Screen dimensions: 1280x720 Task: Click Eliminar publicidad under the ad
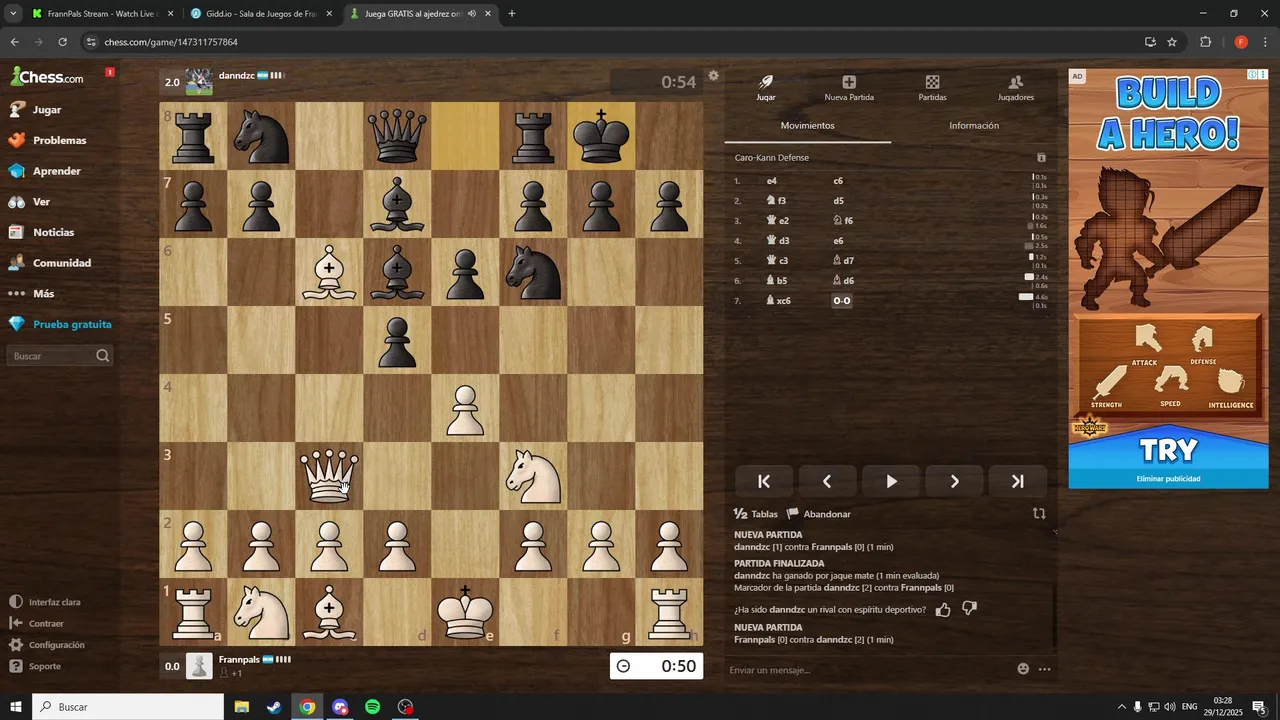(1168, 479)
